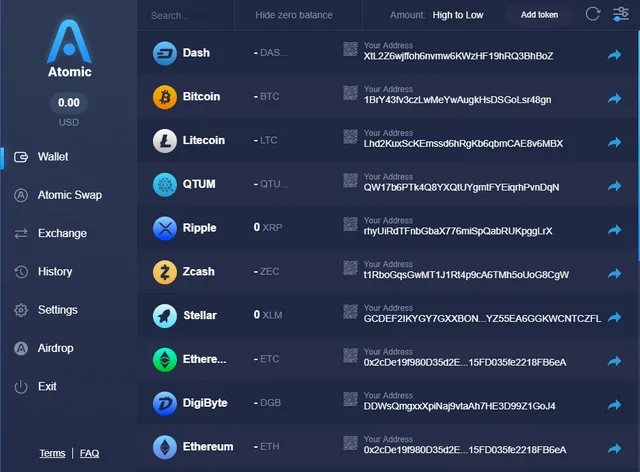Show QR code for the ETH address

point(350,443)
